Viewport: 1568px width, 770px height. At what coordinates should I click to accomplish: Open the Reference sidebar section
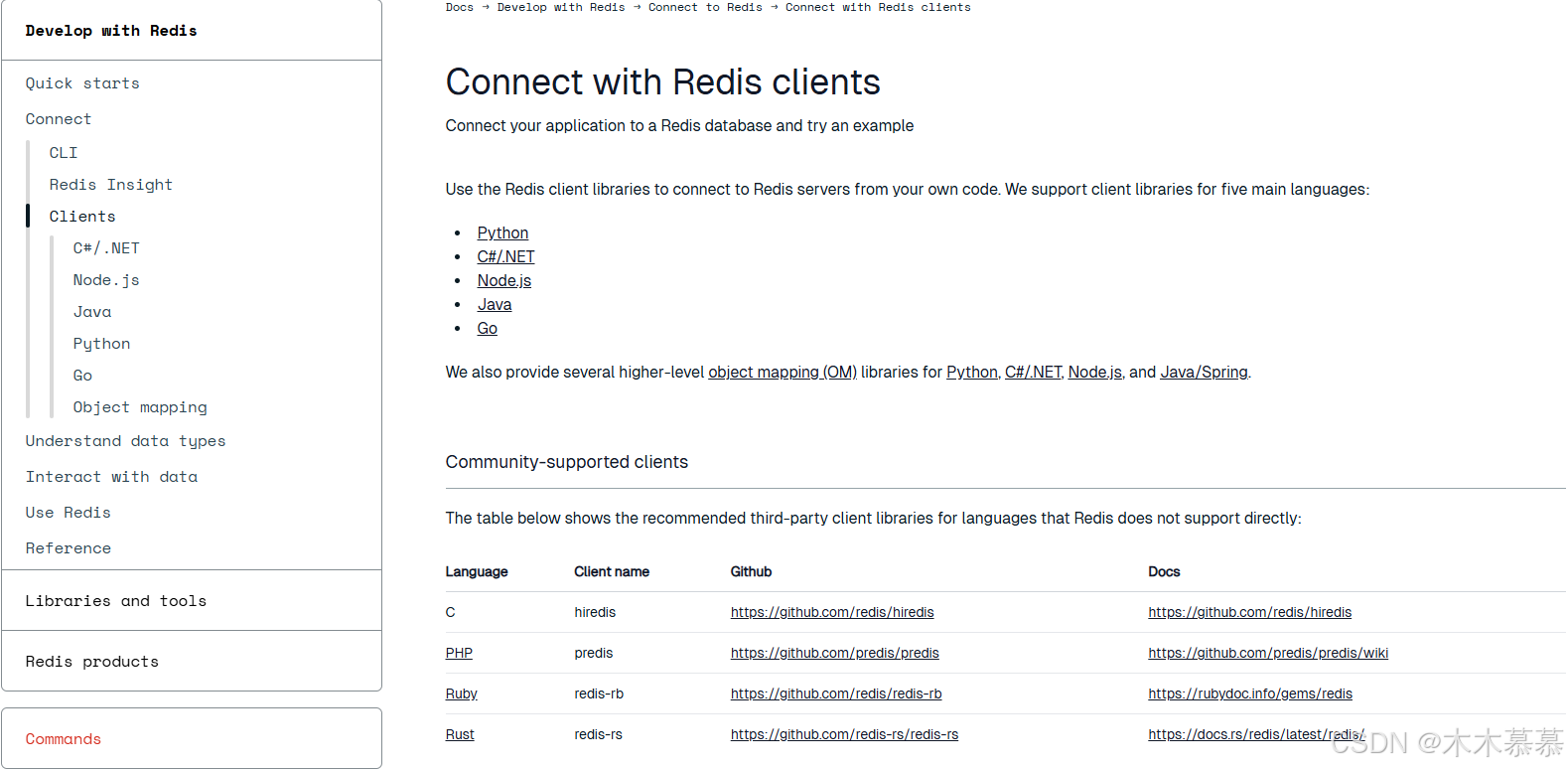[69, 548]
